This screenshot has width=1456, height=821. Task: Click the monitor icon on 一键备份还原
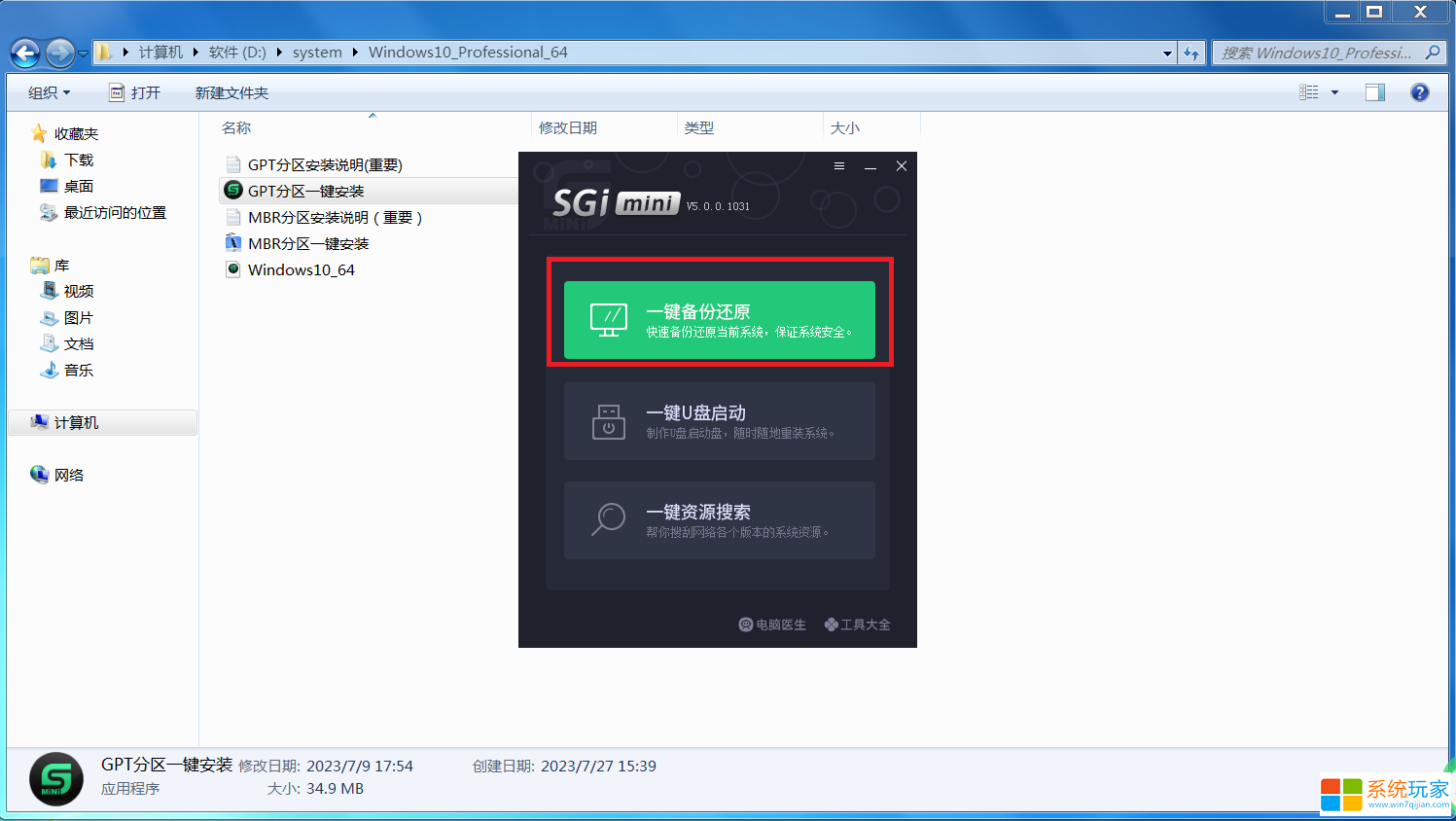[609, 320]
